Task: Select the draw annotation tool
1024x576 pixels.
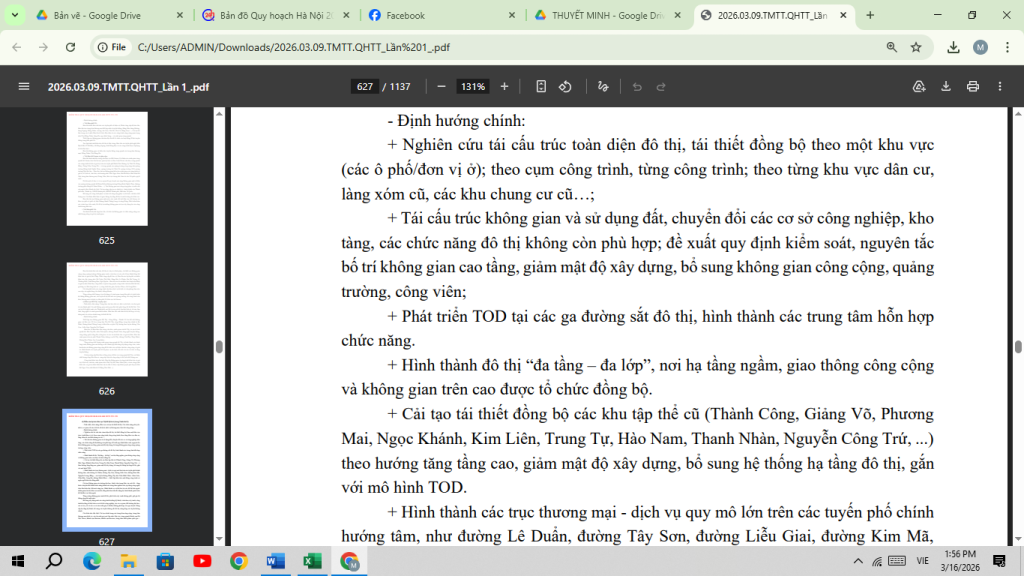Action: coord(603,86)
